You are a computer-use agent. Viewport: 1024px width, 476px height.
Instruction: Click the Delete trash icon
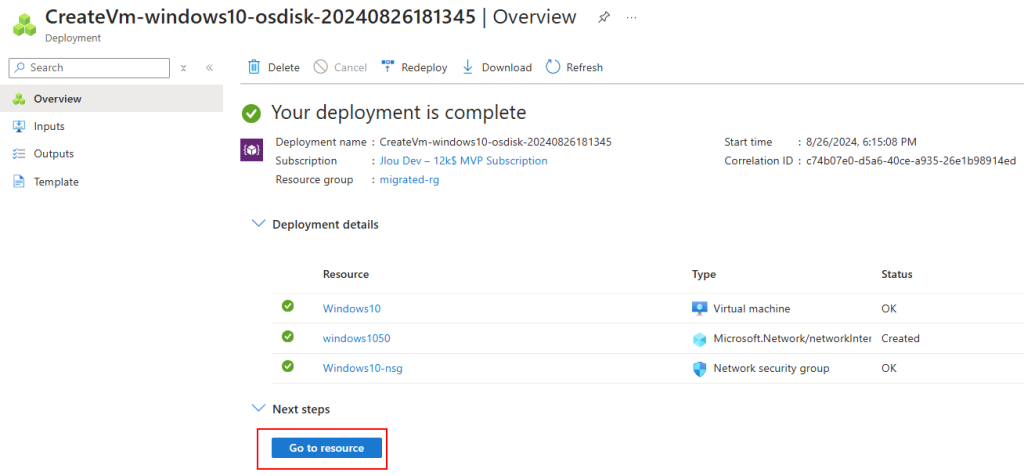(x=253, y=67)
